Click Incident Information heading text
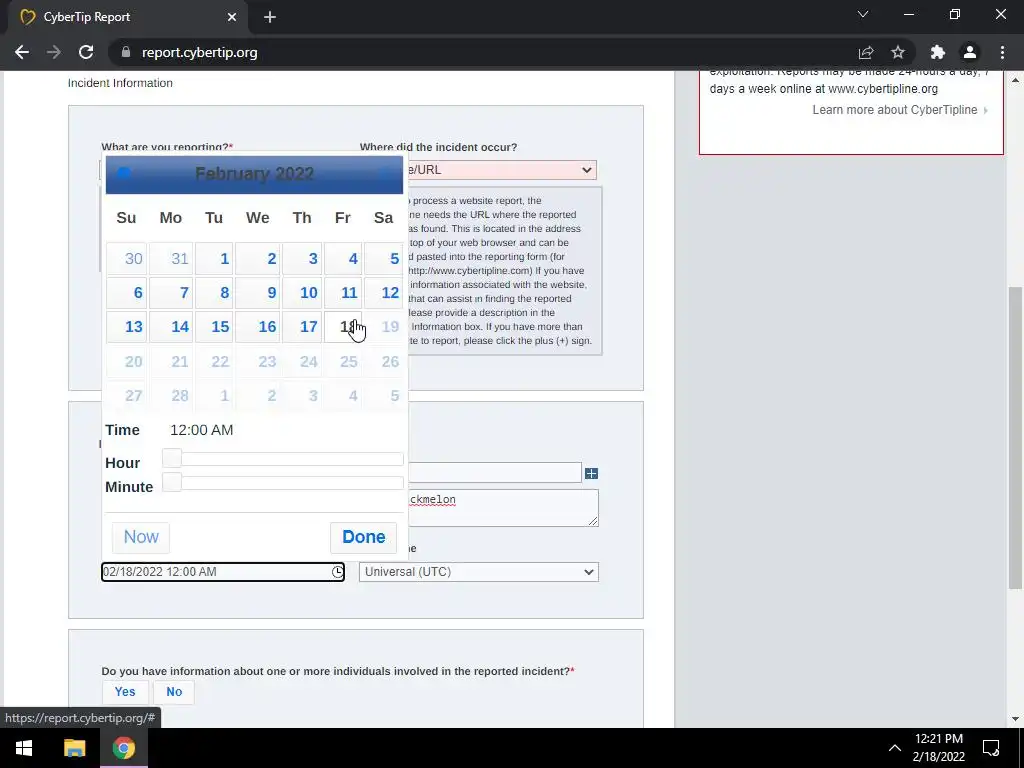The width and height of the screenshot is (1024, 768). pos(120,83)
